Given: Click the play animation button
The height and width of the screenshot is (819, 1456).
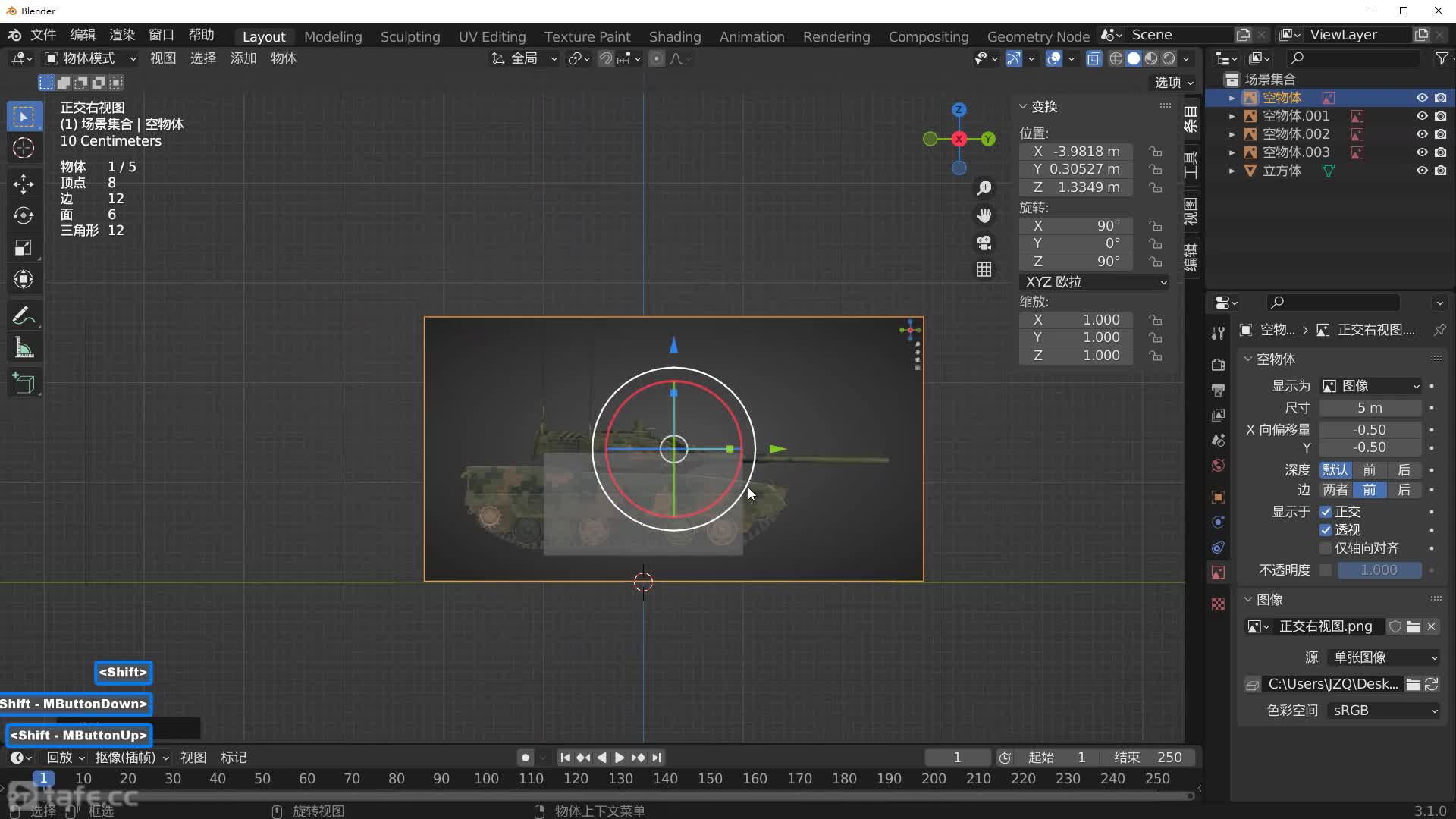Looking at the screenshot, I should [620, 758].
